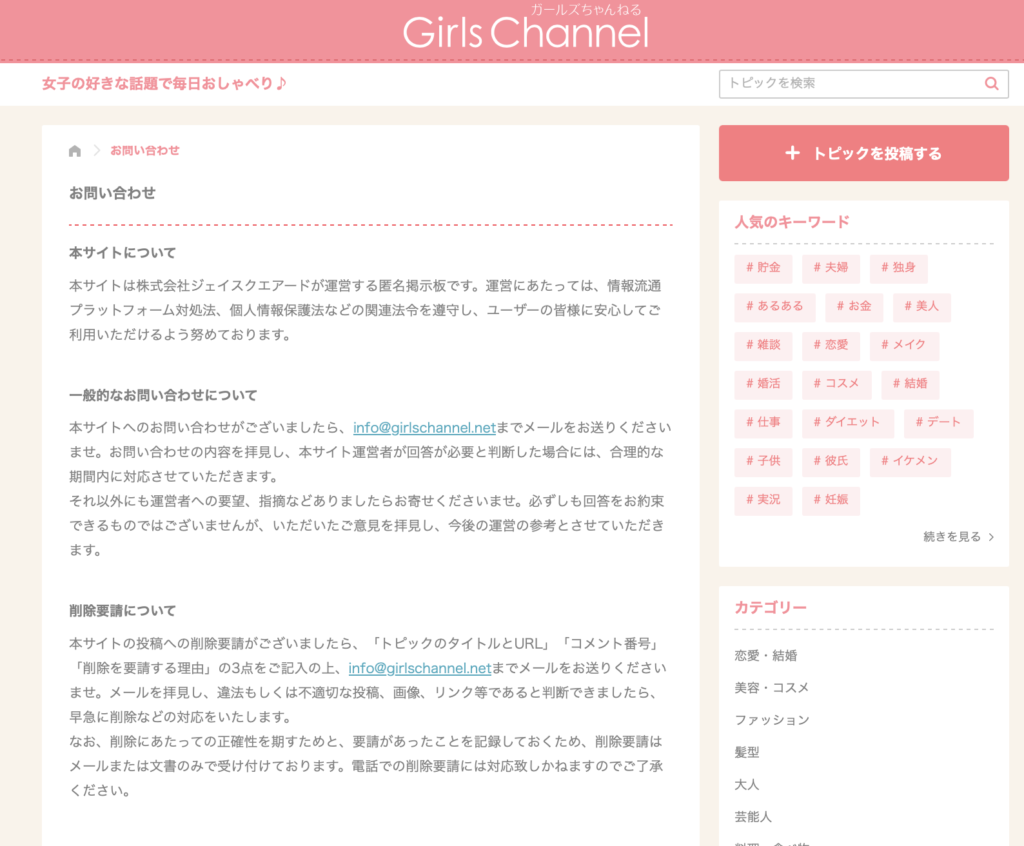Click the magnifier search icon
Screen dimensions: 1024x846
(x=991, y=84)
